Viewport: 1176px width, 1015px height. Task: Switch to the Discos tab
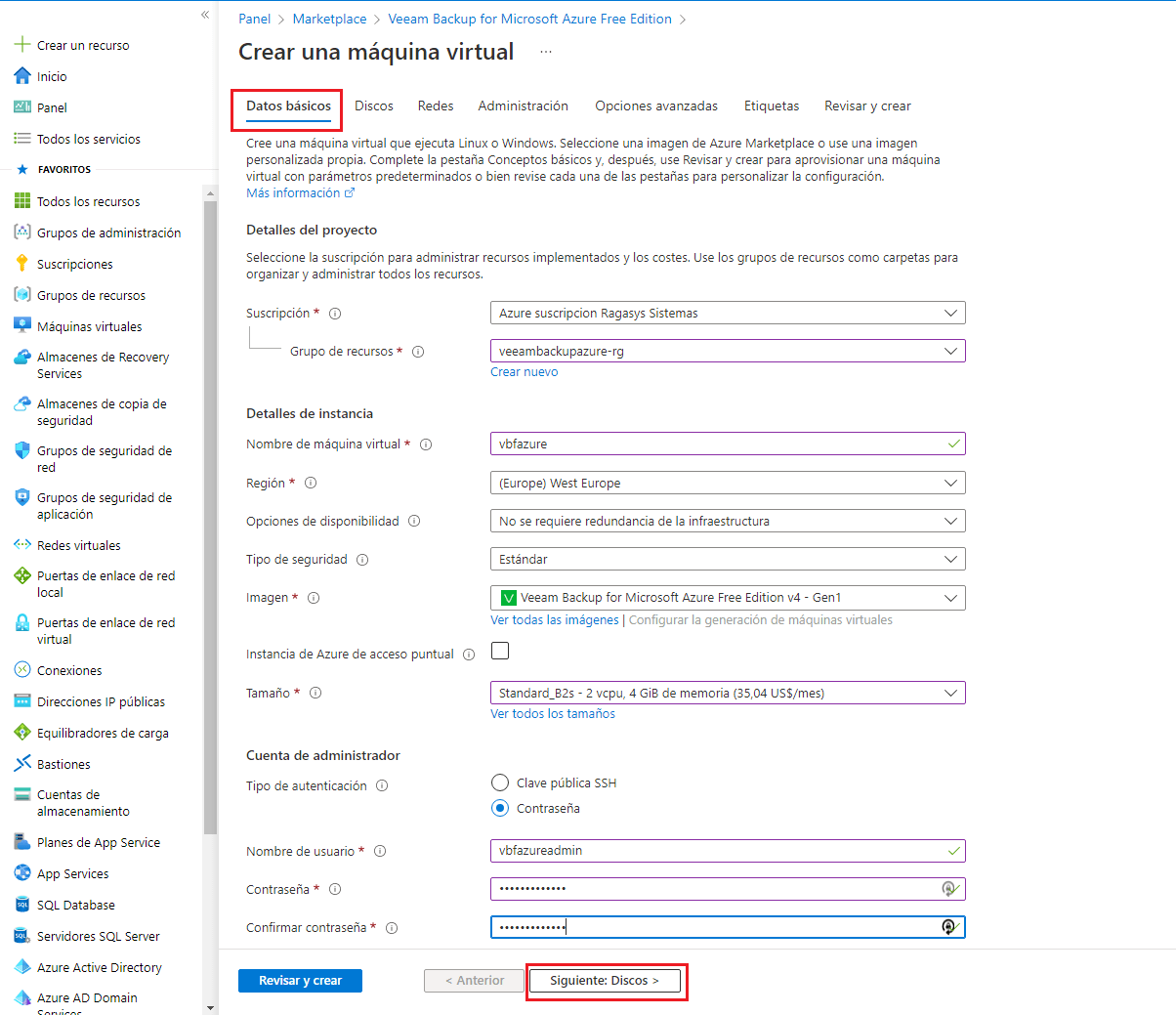(x=374, y=106)
